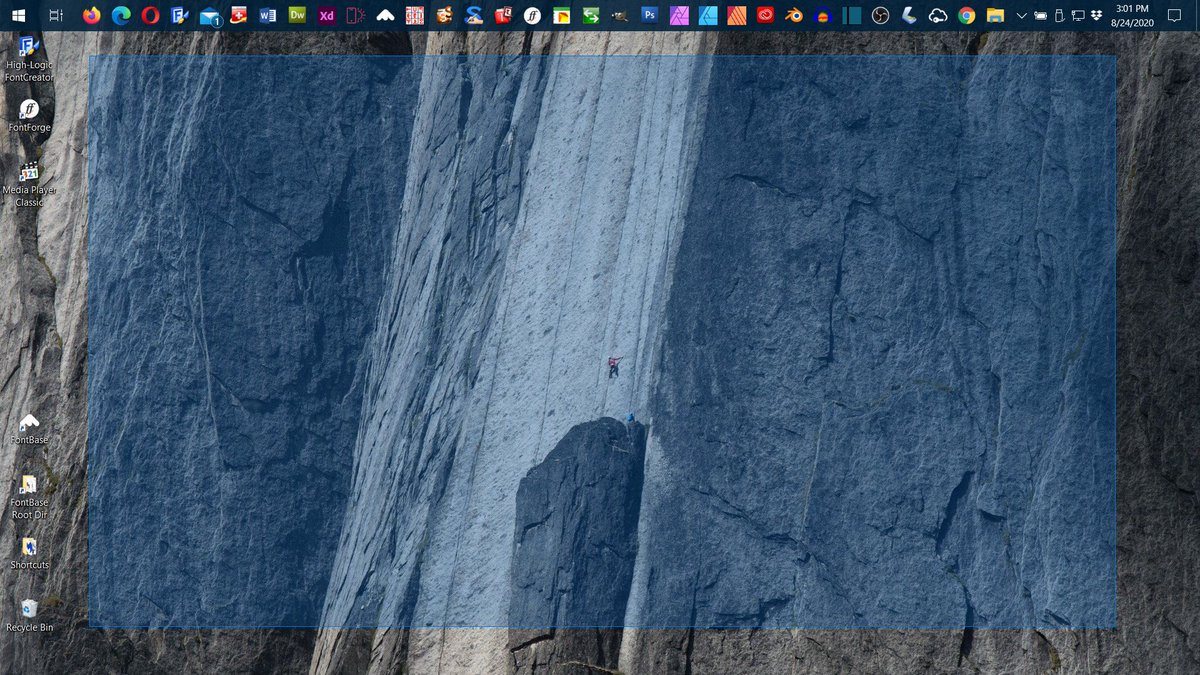Open the clock showing 3:01 PM

click(1131, 15)
